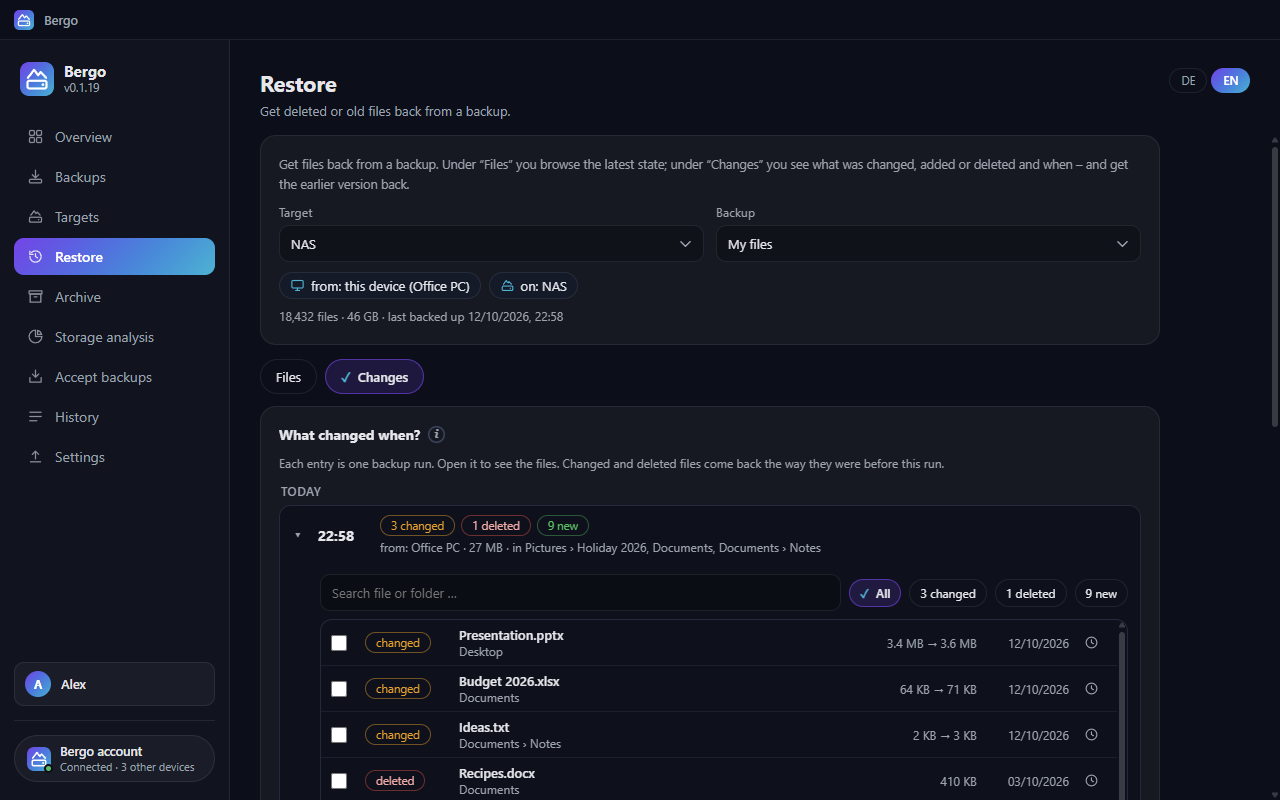Screen dimensions: 1280x800
Task: Open the Backup dropdown showing My files
Action: (x=928, y=244)
